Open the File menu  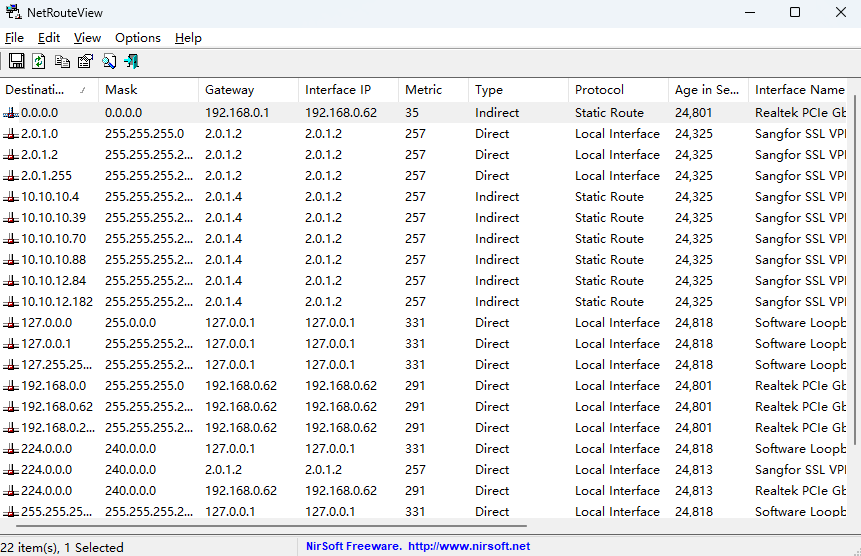14,38
